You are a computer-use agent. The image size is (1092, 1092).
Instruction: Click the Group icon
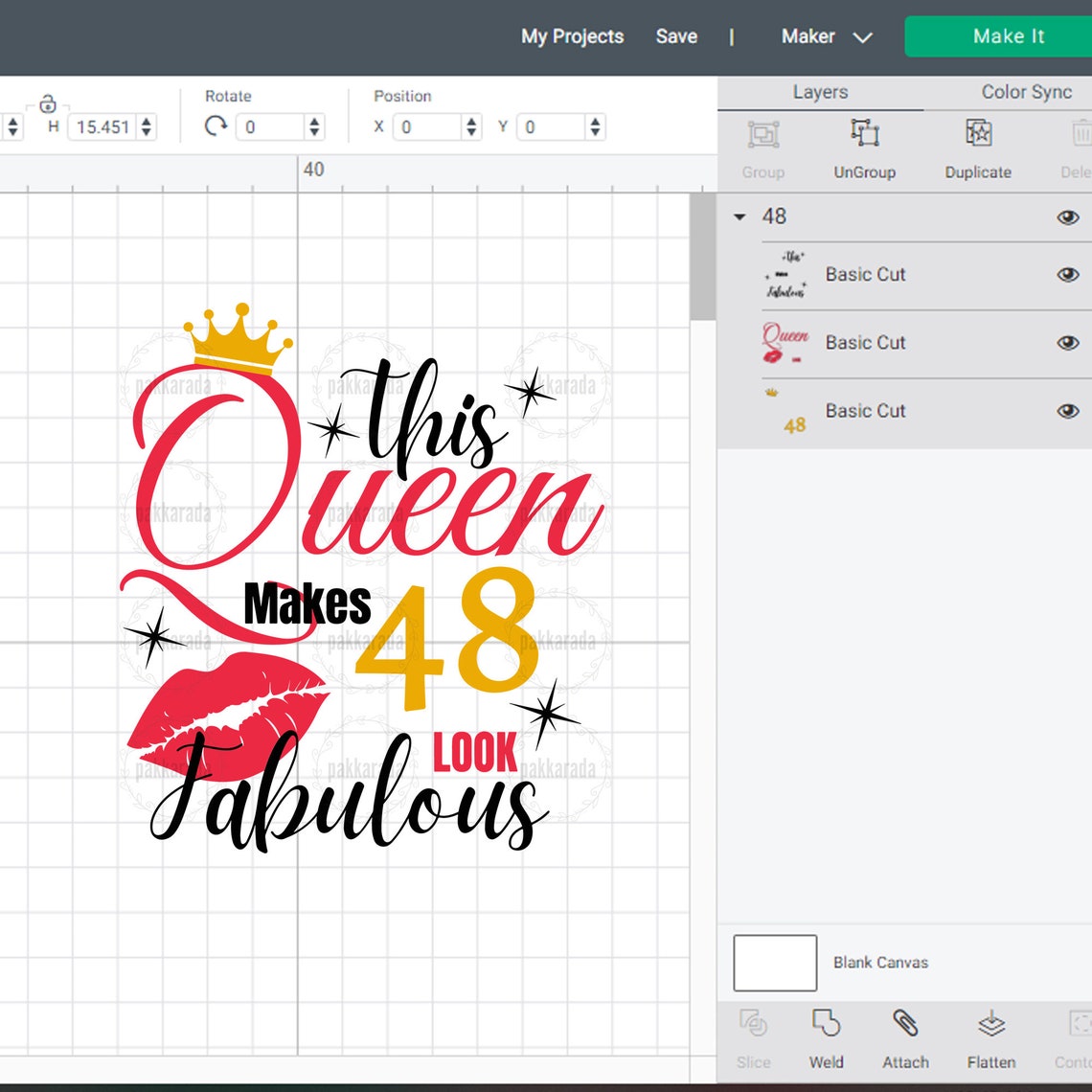(x=762, y=136)
